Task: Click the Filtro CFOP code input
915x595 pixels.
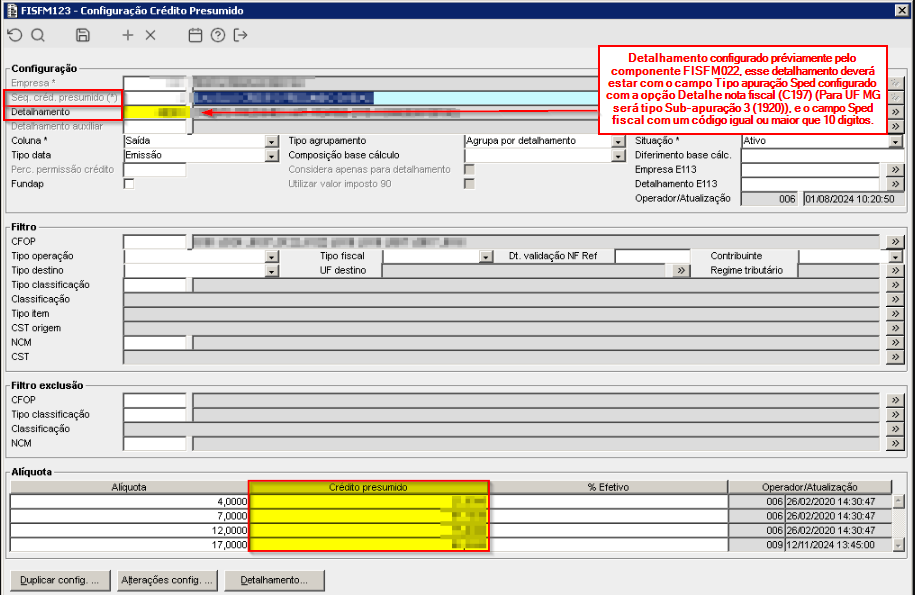Action: coord(155,242)
